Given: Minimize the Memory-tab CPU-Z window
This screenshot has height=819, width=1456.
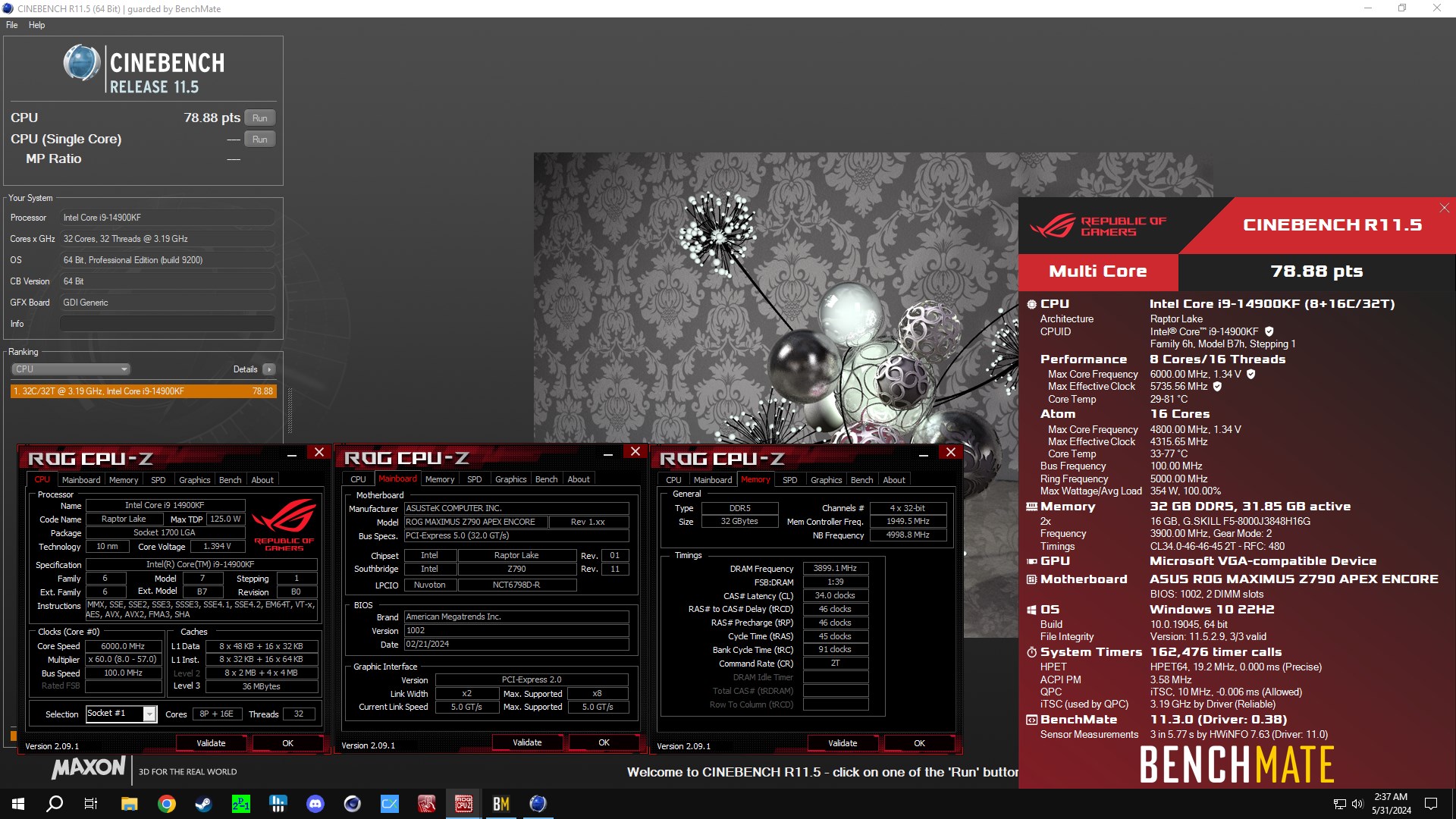Looking at the screenshot, I should 923,455.
